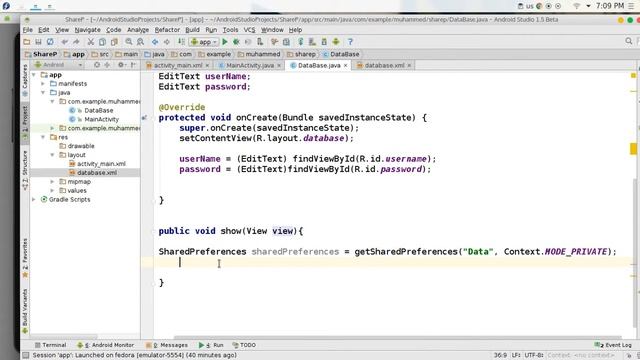Screen dimensions: 640x360
Task: Click the navigate Back arrow icon
Action: (155, 42)
